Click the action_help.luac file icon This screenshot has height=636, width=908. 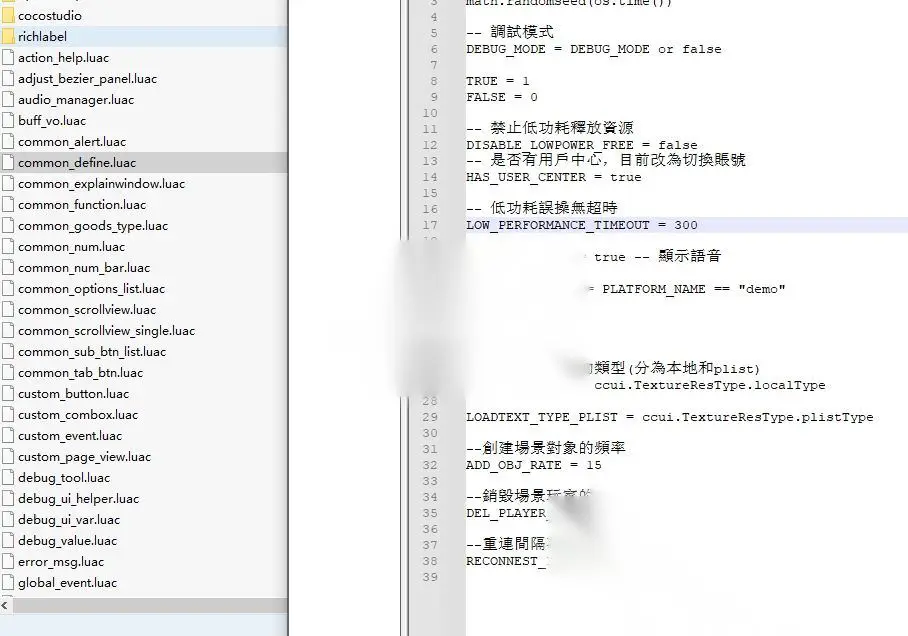click(8, 57)
